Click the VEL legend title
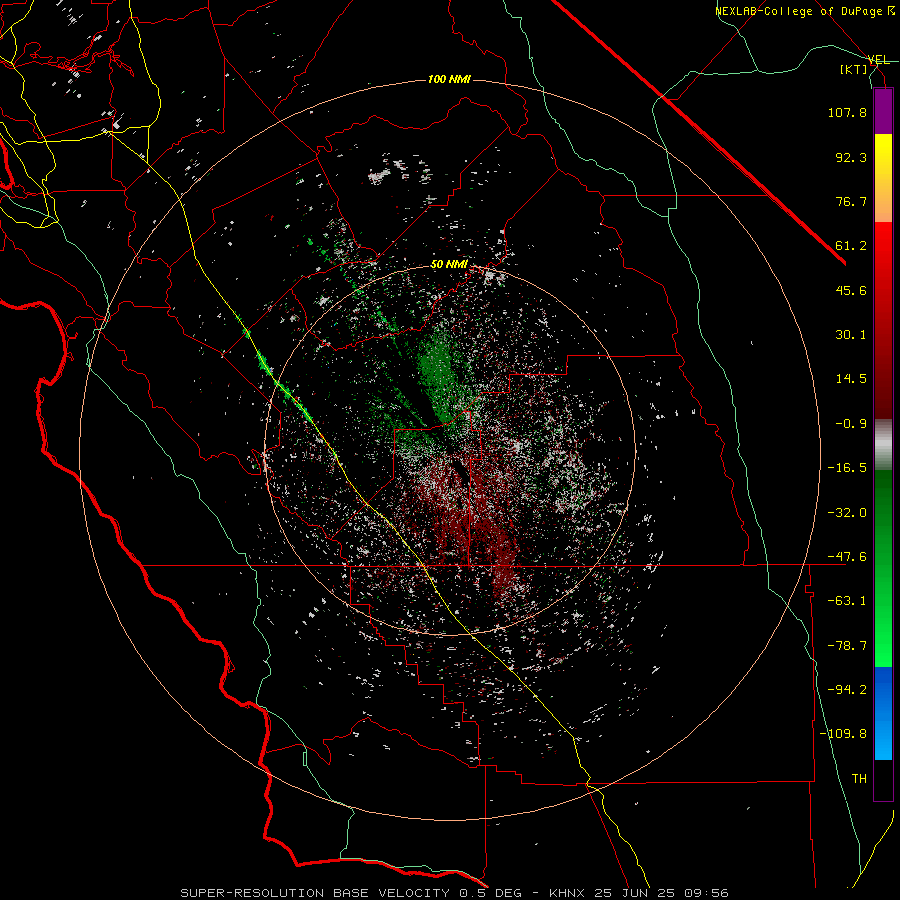The width and height of the screenshot is (900, 900). point(878,60)
